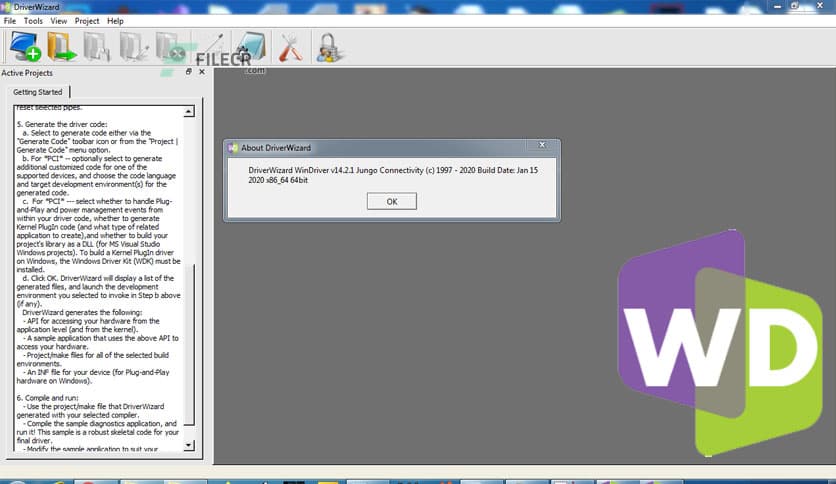The height and width of the screenshot is (484, 836).
Task: Close the About DriverWizard dialog
Action: point(542,145)
